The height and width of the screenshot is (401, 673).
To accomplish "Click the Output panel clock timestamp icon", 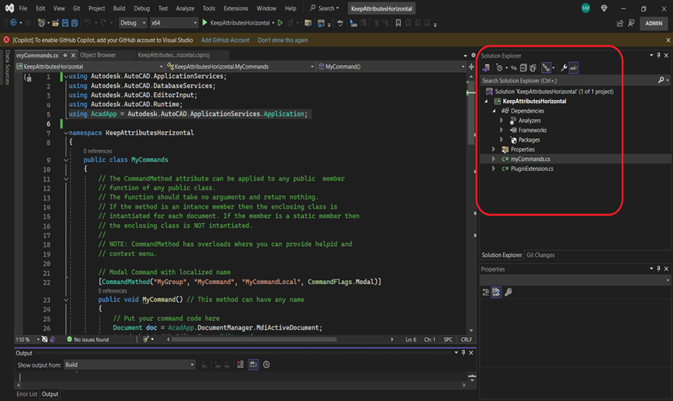I will coord(267,365).
